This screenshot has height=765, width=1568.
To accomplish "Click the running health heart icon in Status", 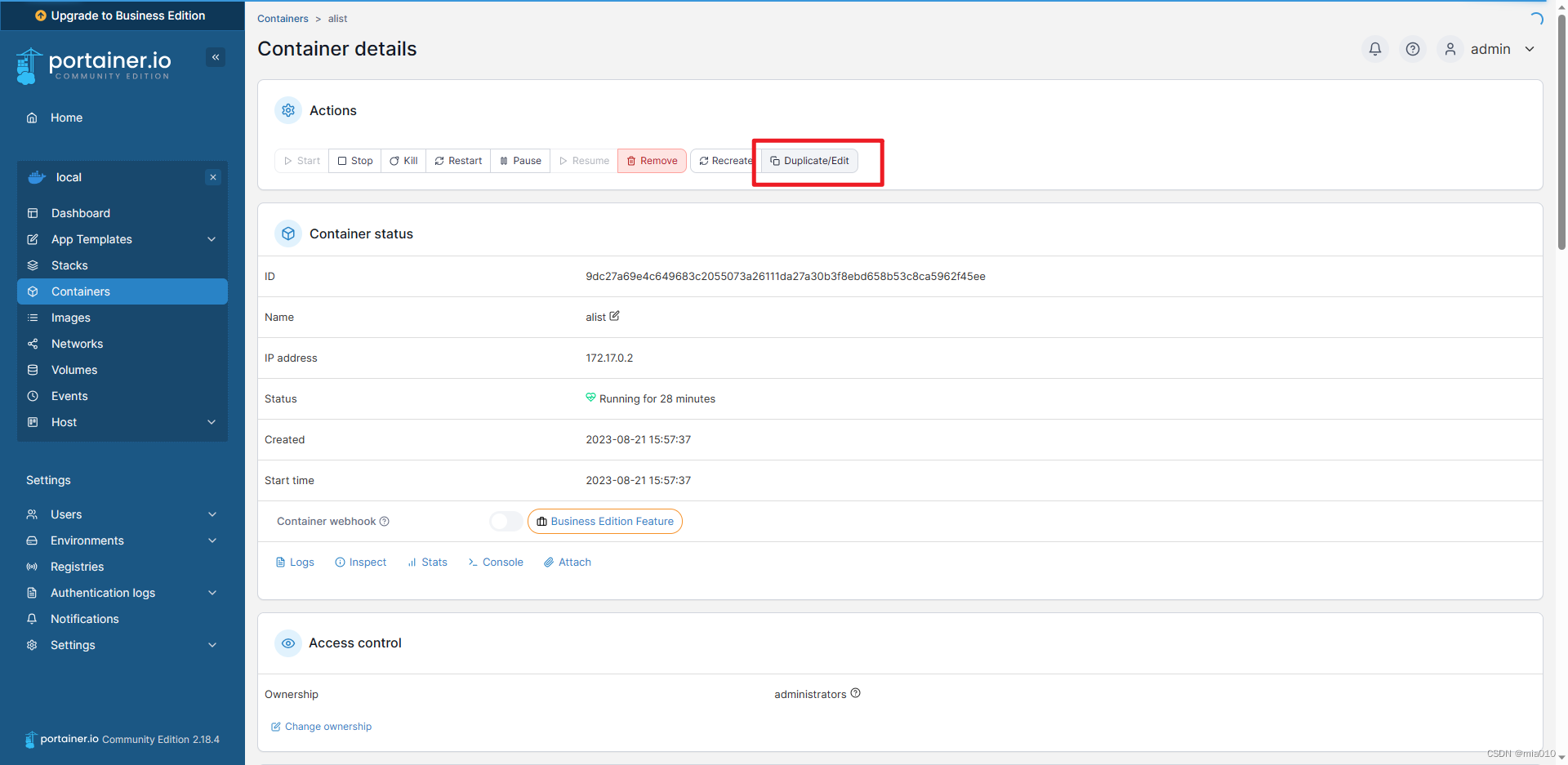I will click(x=590, y=398).
